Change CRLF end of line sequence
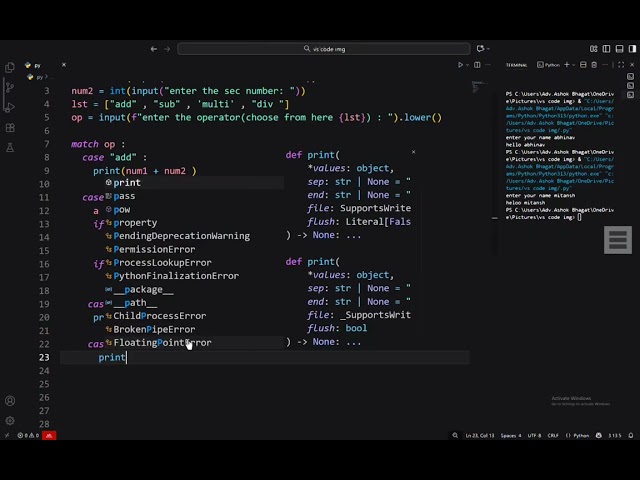 553,436
